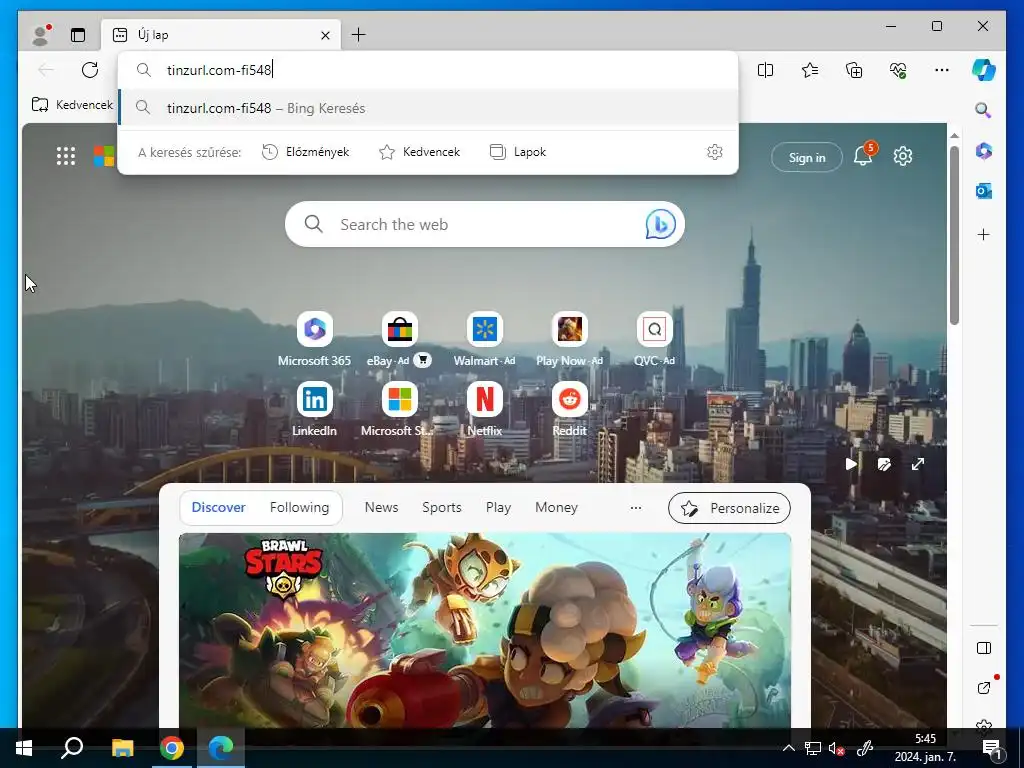Open the Windows notification center
This screenshot has width=1024, height=768.
click(992, 749)
